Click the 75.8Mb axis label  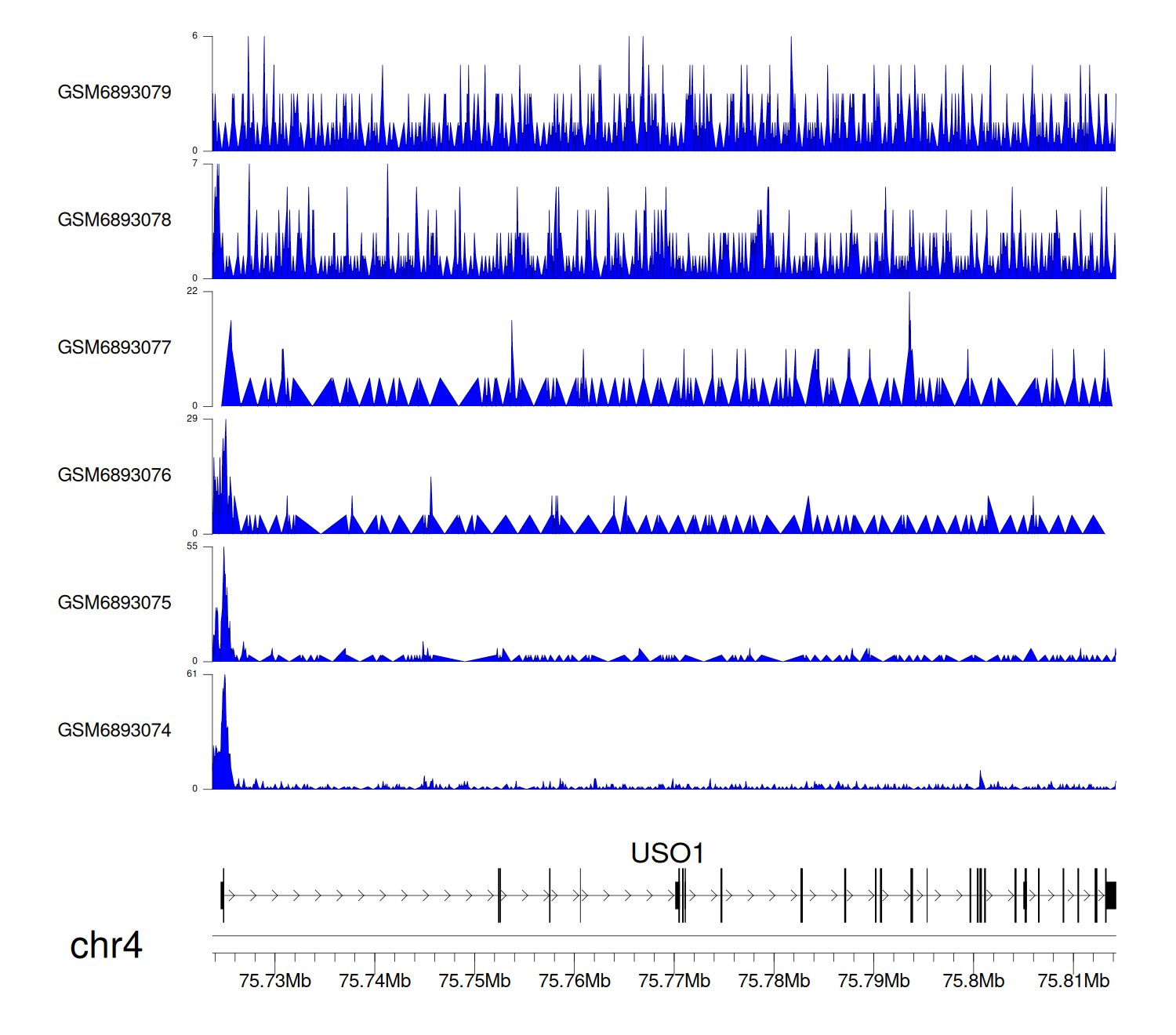tap(973, 981)
